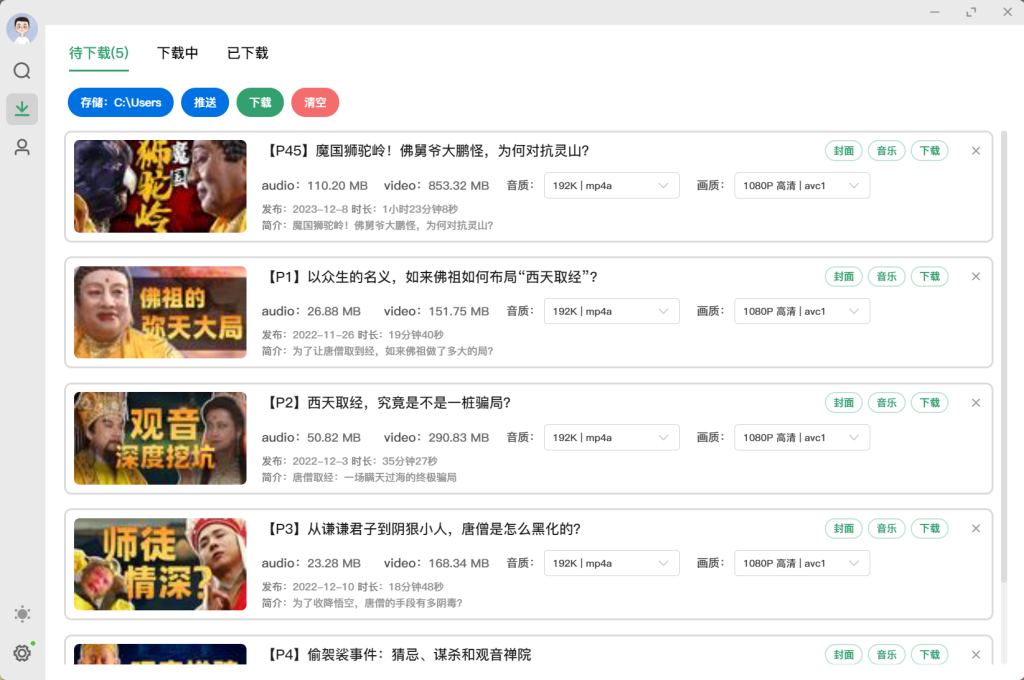This screenshot has height=680, width=1024.
Task: Toggle the theme brightness icon above settings
Action: click(x=22, y=614)
